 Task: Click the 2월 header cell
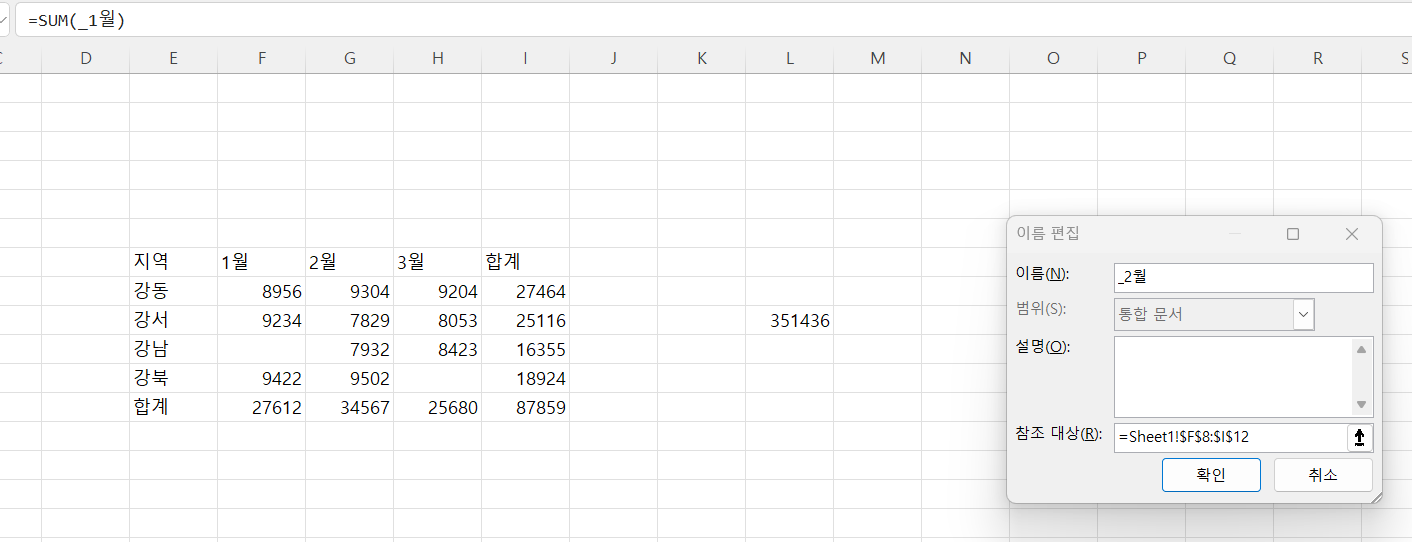(350, 262)
